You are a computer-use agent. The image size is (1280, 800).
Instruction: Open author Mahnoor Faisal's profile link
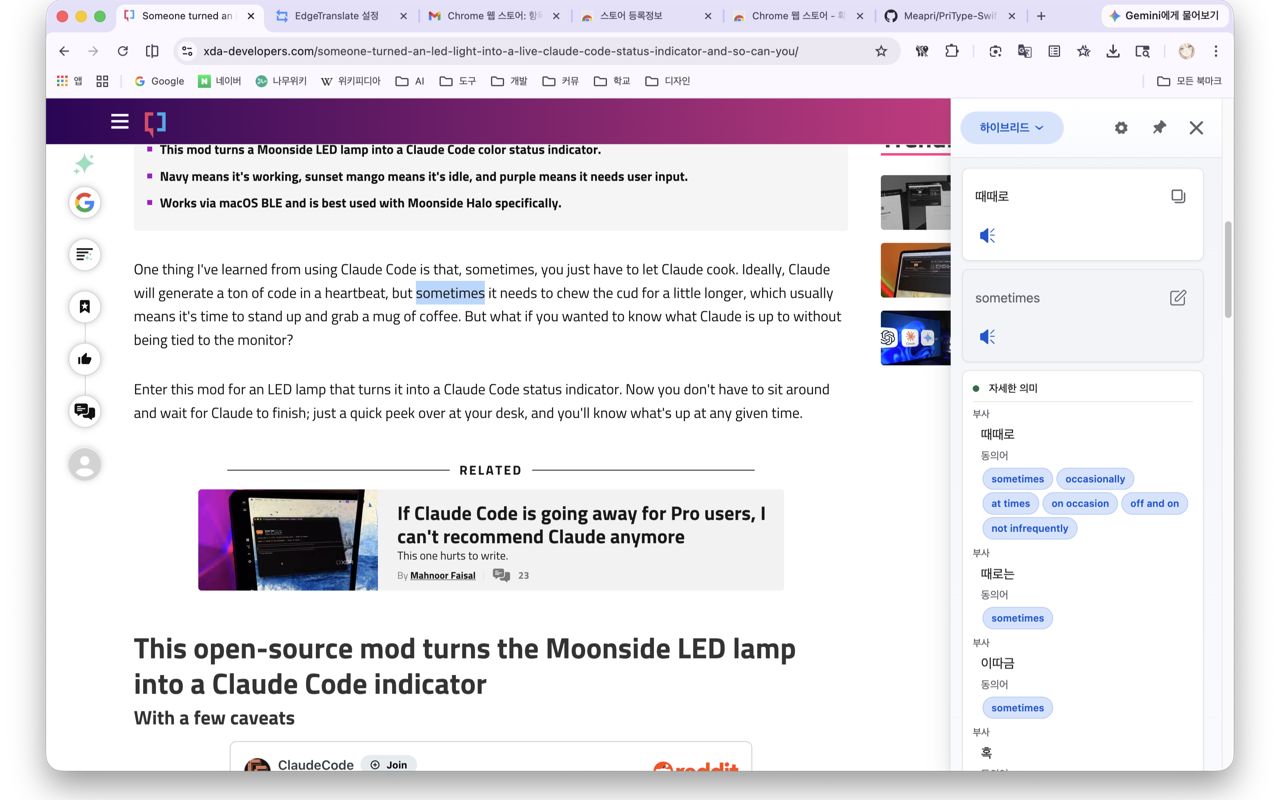[442, 576]
